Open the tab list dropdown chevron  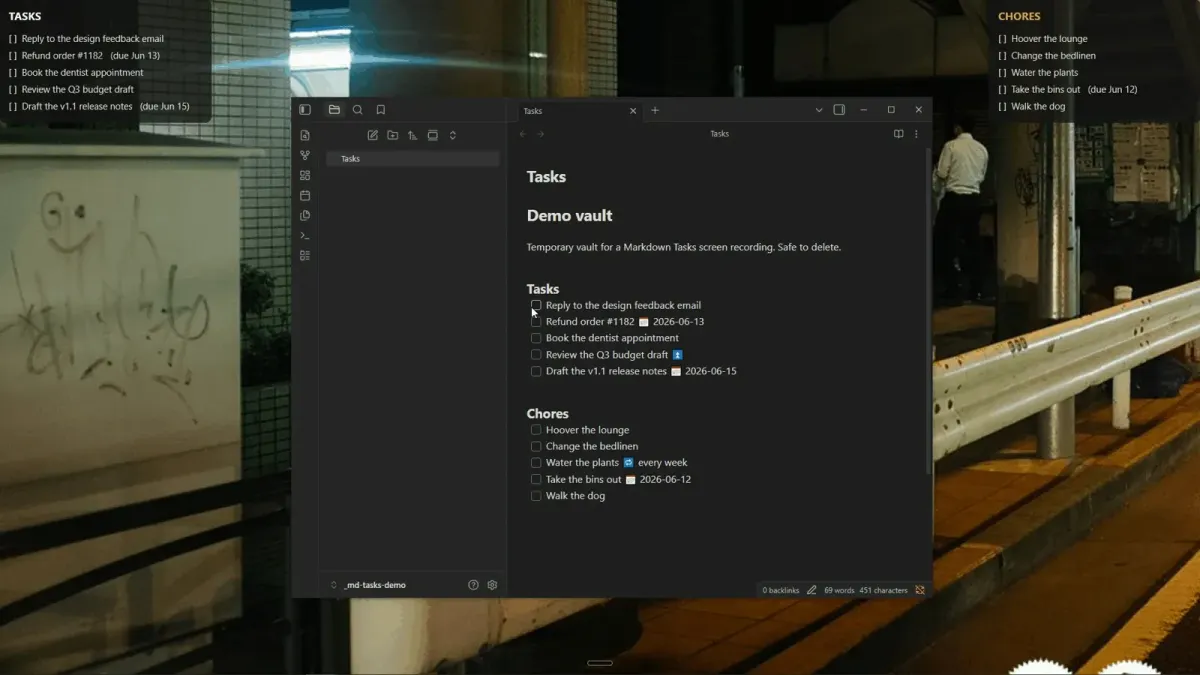[x=818, y=110]
